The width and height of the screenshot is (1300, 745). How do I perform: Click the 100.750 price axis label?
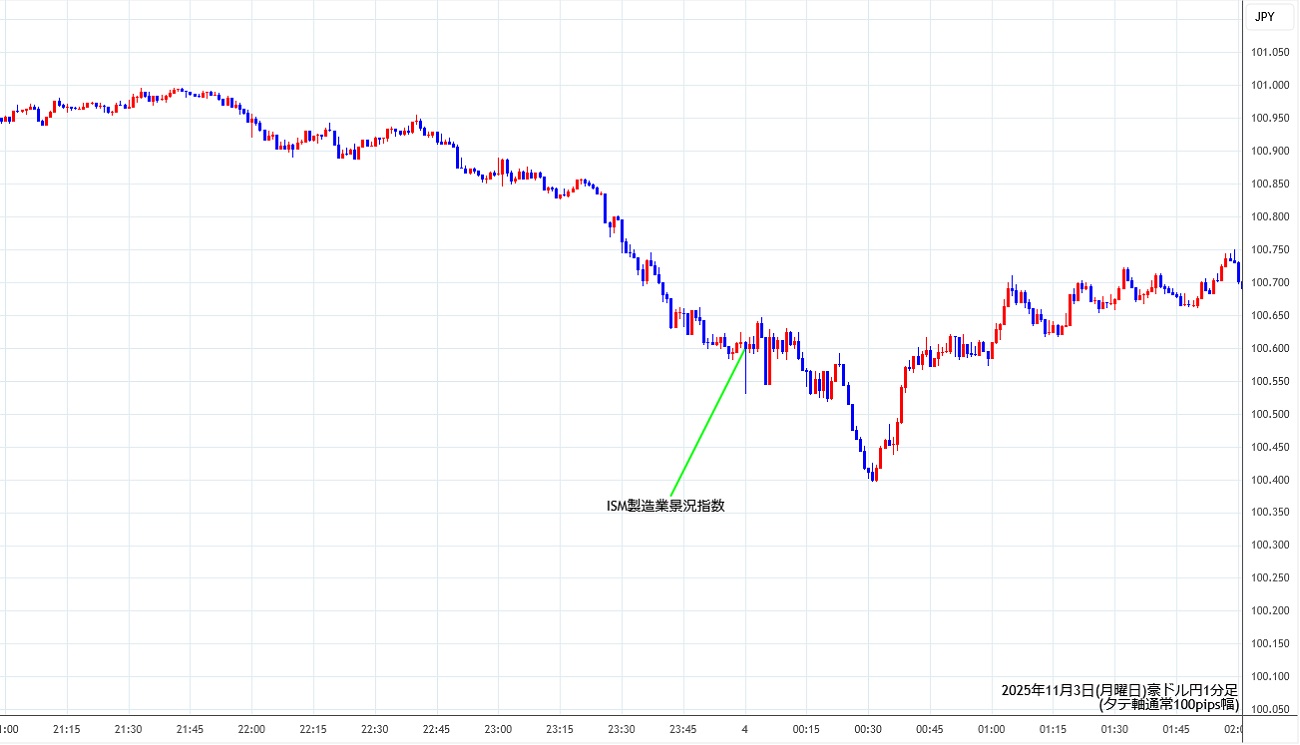tap(1268, 250)
